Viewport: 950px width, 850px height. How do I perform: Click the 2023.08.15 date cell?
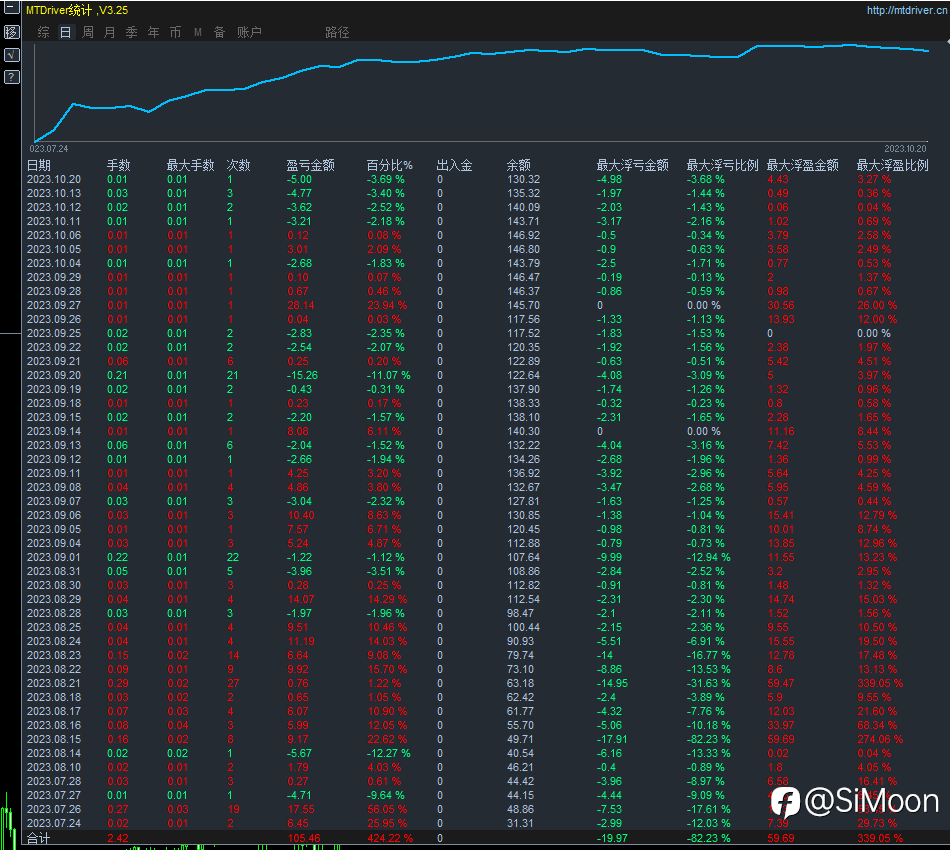click(54, 739)
